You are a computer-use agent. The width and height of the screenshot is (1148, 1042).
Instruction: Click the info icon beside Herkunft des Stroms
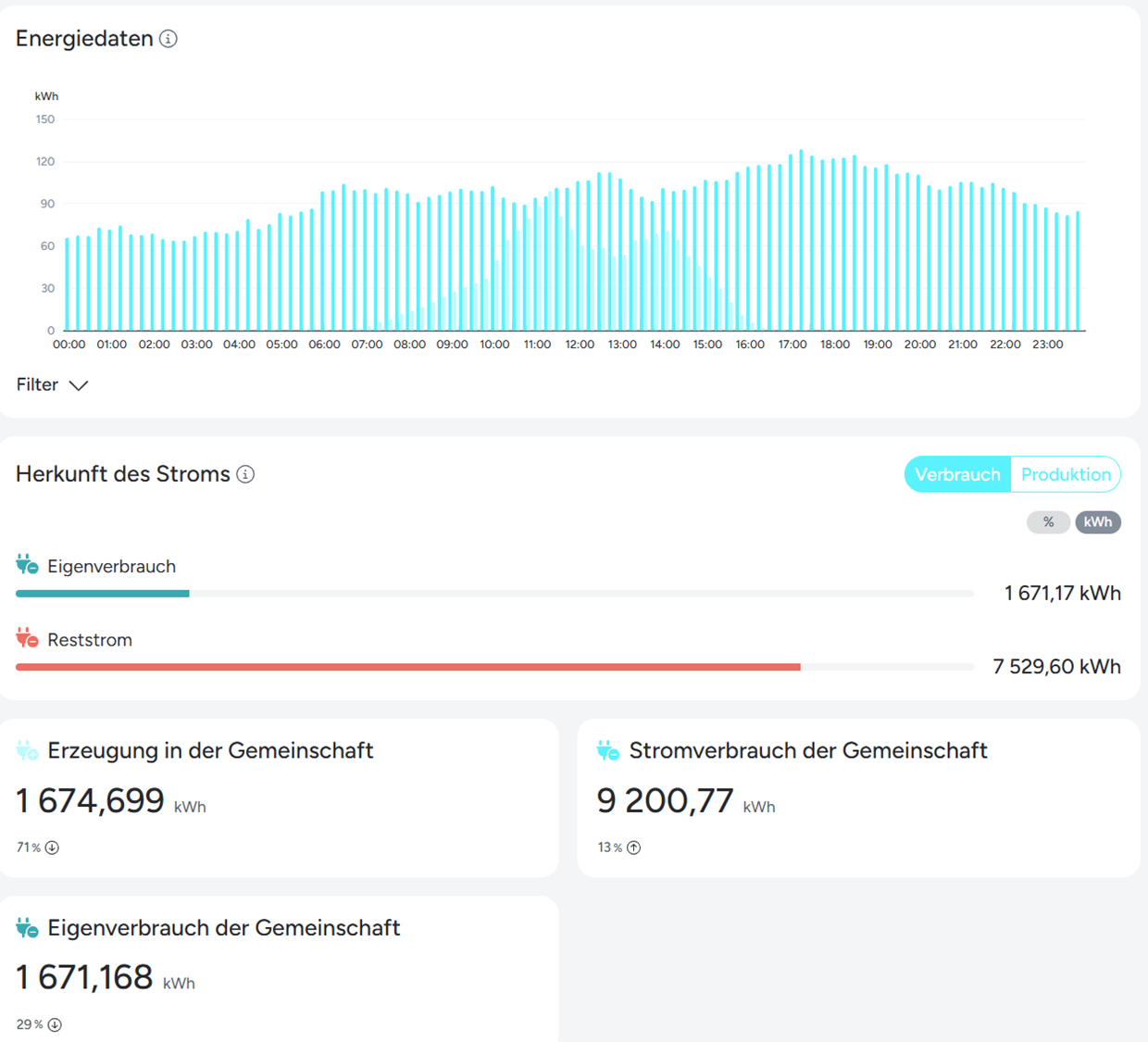coord(245,474)
